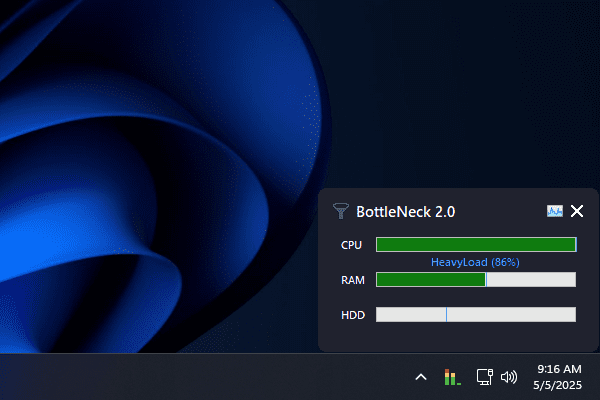This screenshot has height=400, width=600.
Task: Click the RAM label
Action: (352, 280)
